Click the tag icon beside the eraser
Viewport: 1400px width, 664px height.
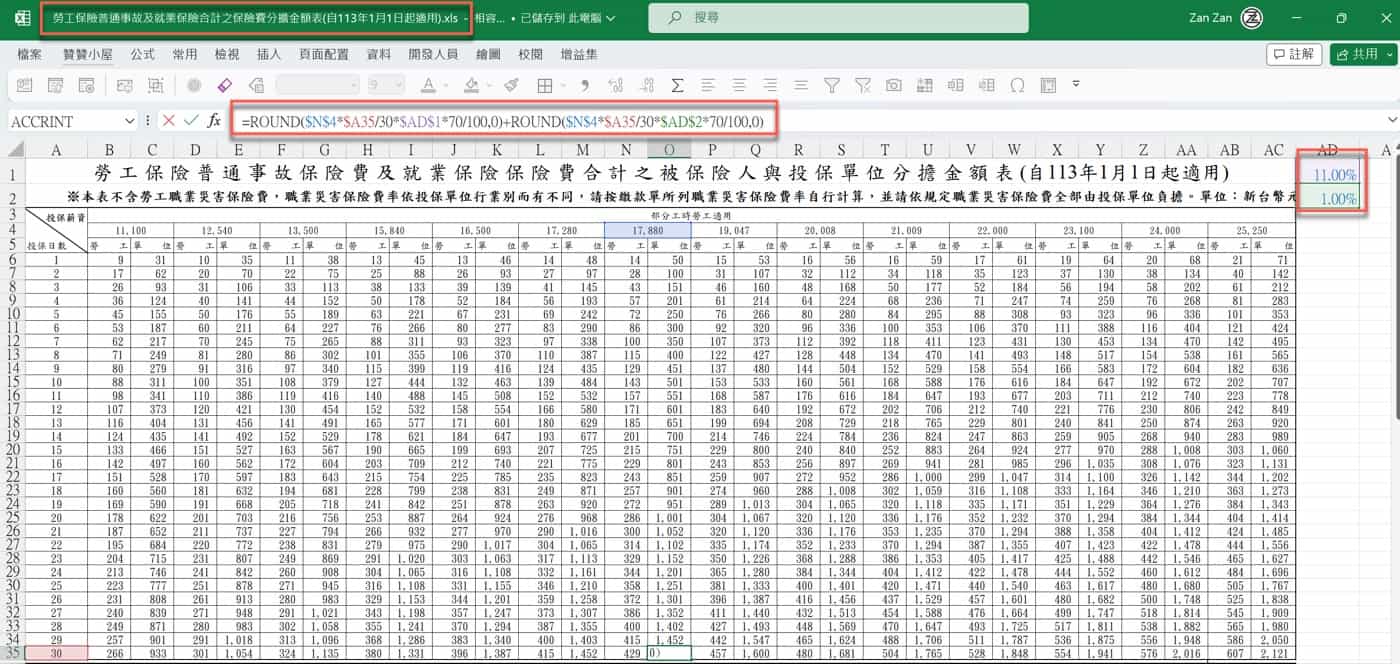point(256,85)
